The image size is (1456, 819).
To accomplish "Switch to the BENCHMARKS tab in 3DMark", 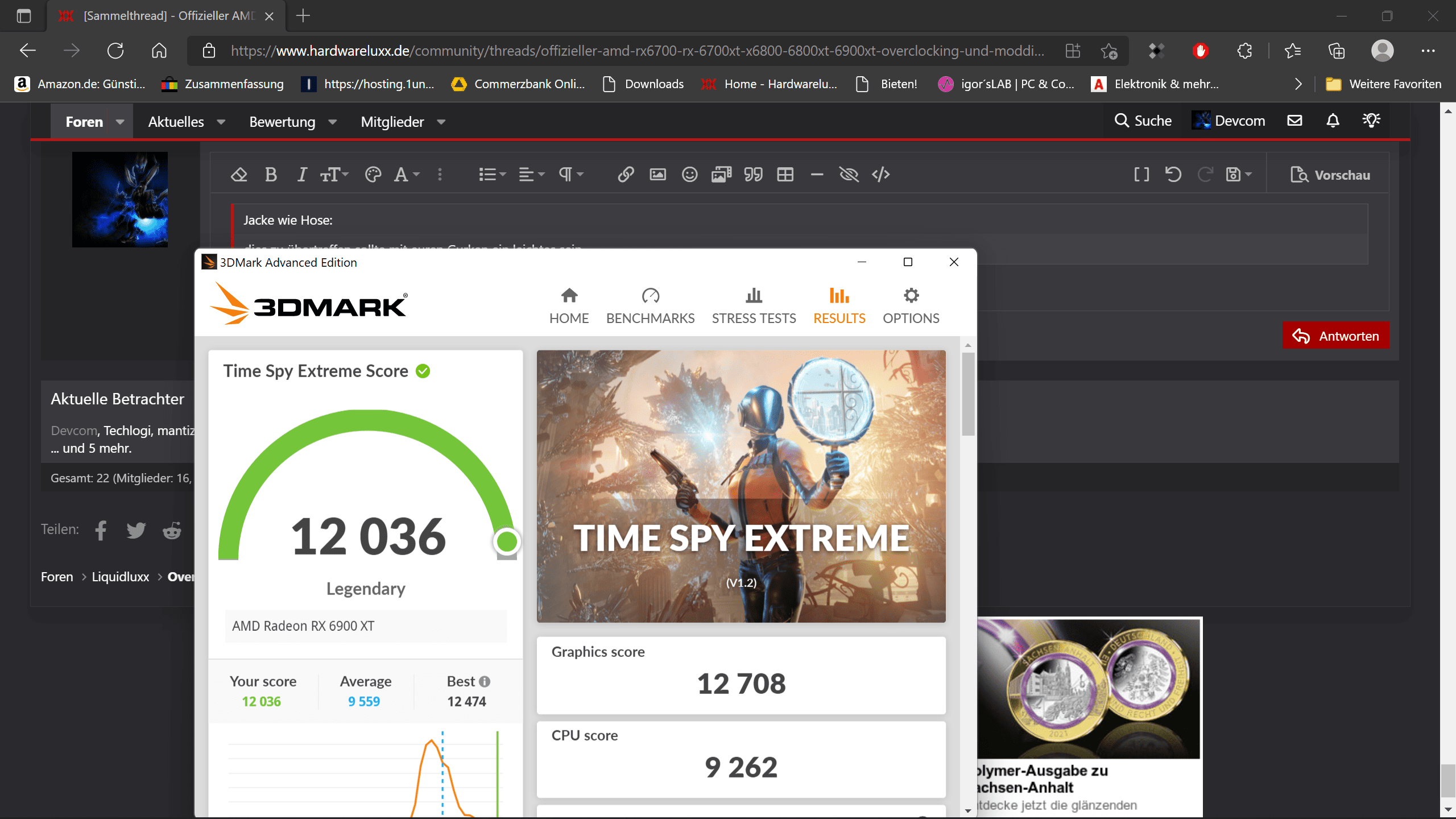I will pos(650,306).
